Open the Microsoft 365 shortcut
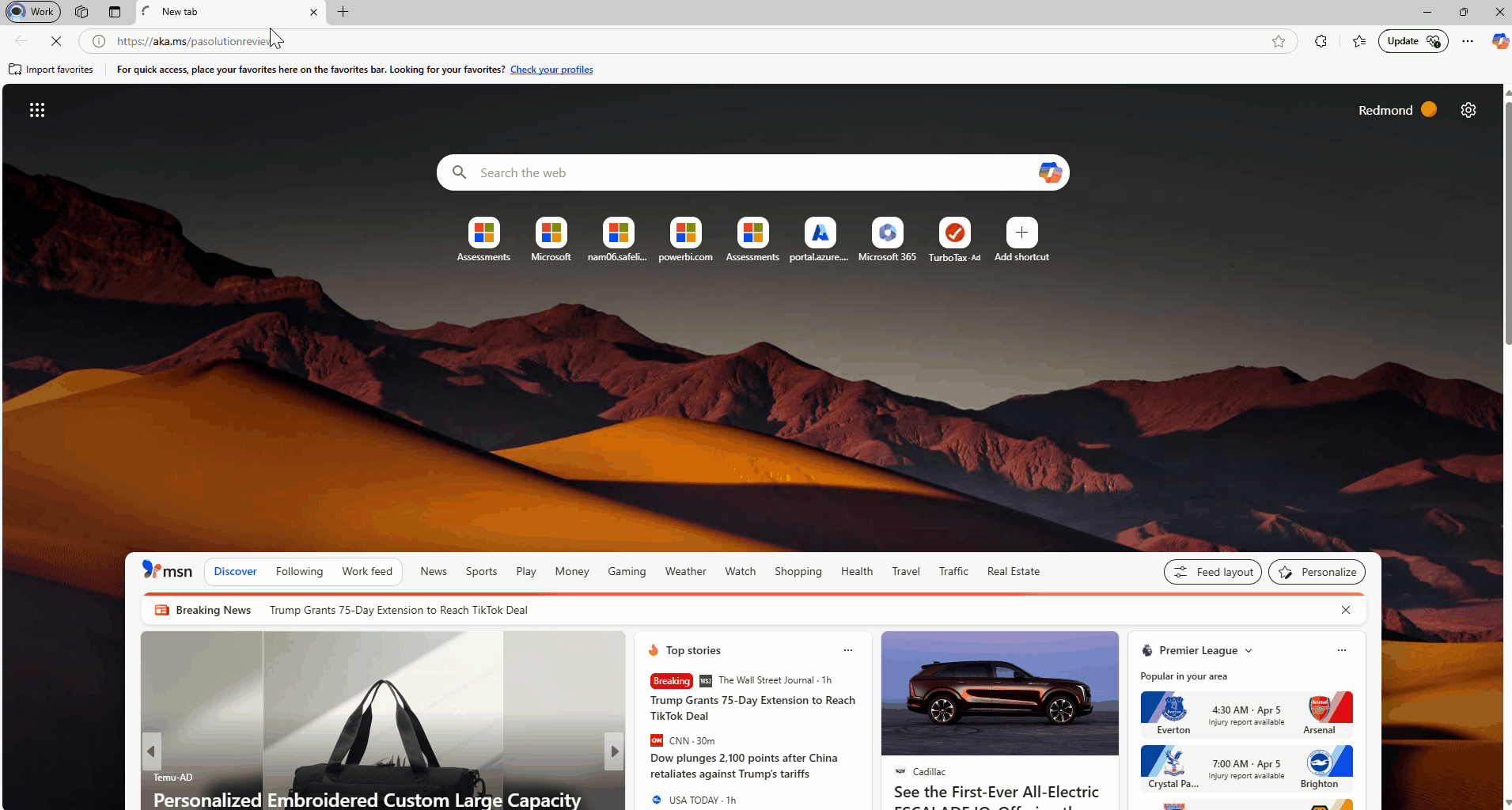Viewport: 1512px width, 810px height. (x=886, y=237)
